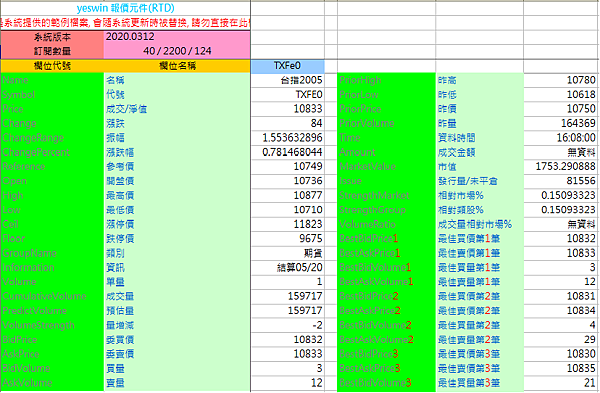Select the 訂閱數量 label cell
Screen dimensions: 600x393
pos(52,51)
